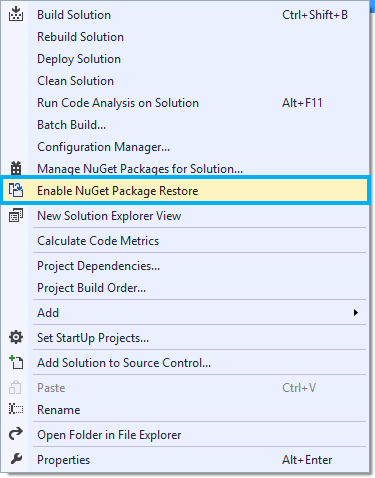The height and width of the screenshot is (478, 375).
Task: Click the Build Solution icon
Action: (x=16, y=15)
